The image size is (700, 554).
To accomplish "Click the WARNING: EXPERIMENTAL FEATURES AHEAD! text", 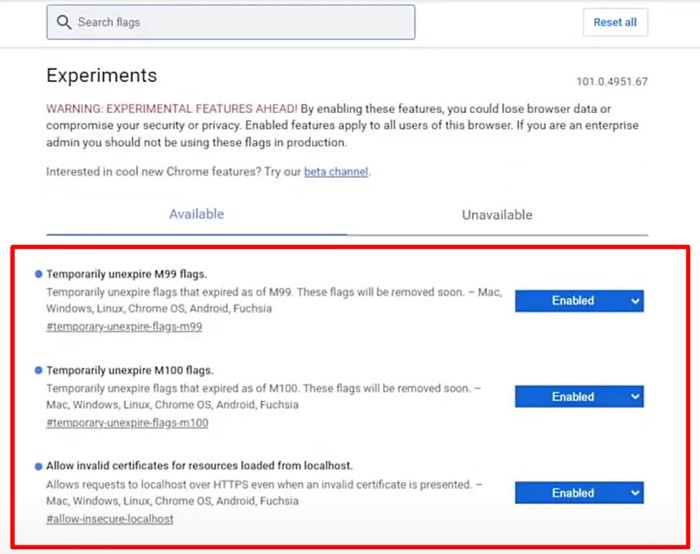I will click(x=172, y=109).
